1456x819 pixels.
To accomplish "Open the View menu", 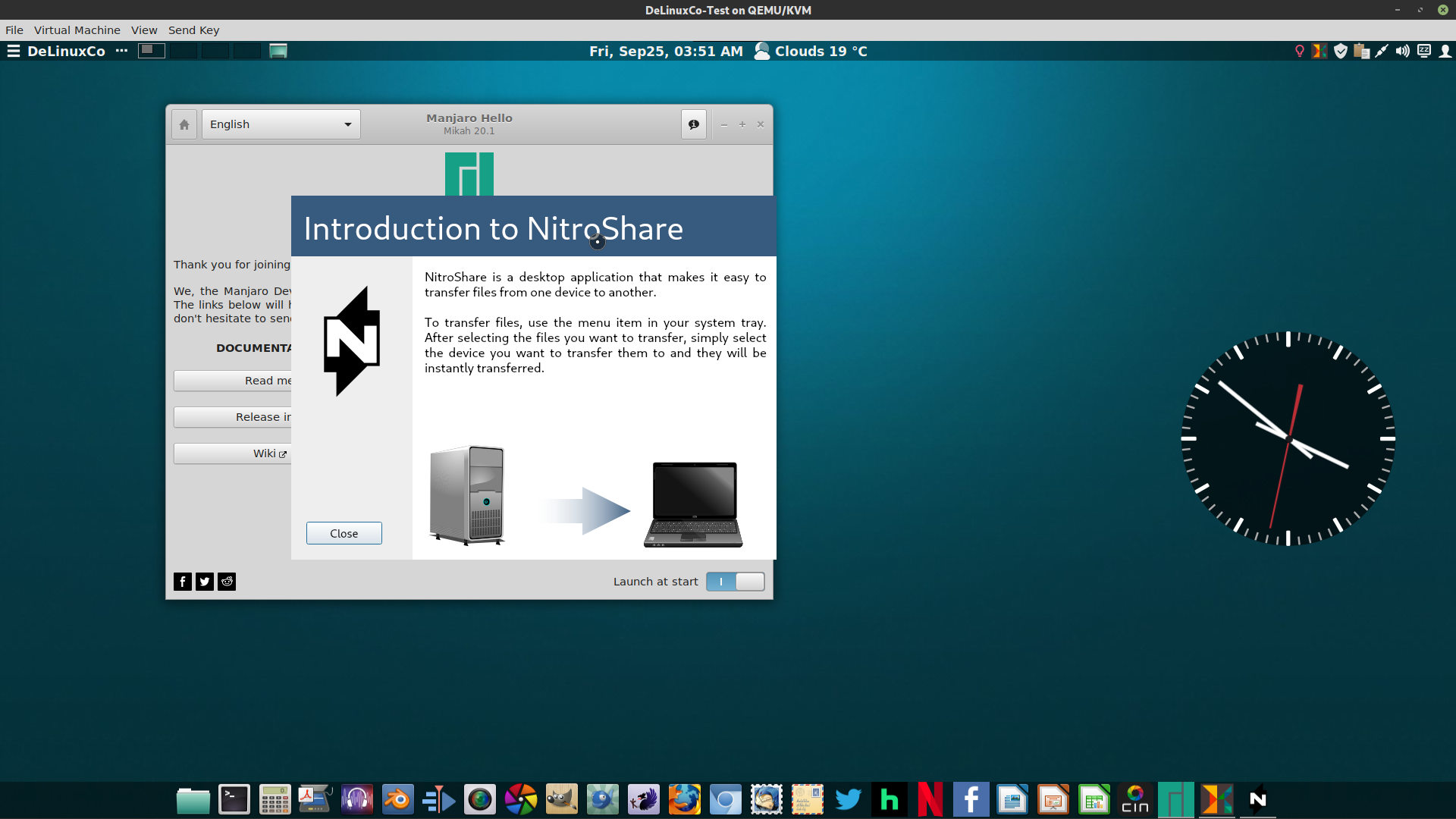I will [x=144, y=30].
